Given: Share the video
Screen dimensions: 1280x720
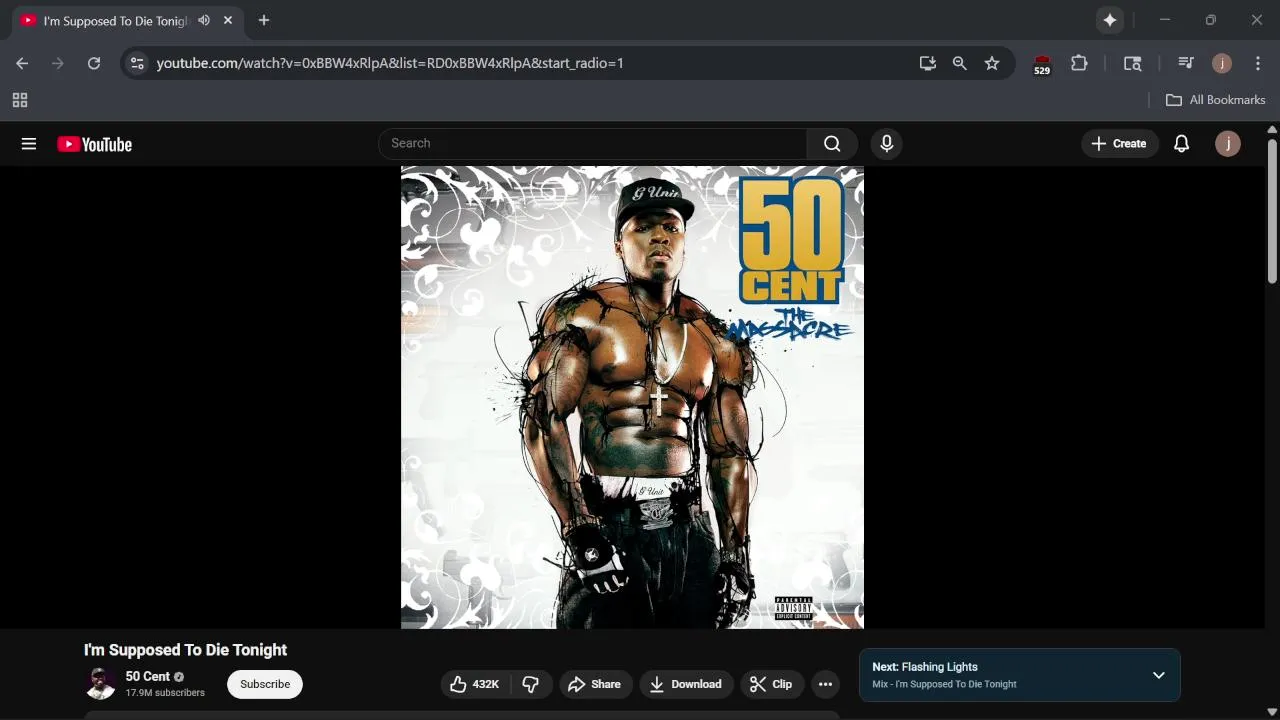Looking at the screenshot, I should (595, 684).
